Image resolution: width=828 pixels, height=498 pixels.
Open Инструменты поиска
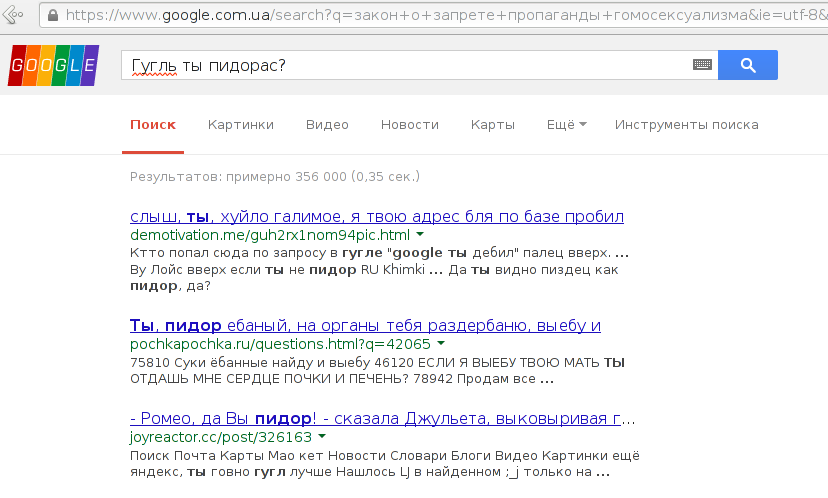(686, 125)
